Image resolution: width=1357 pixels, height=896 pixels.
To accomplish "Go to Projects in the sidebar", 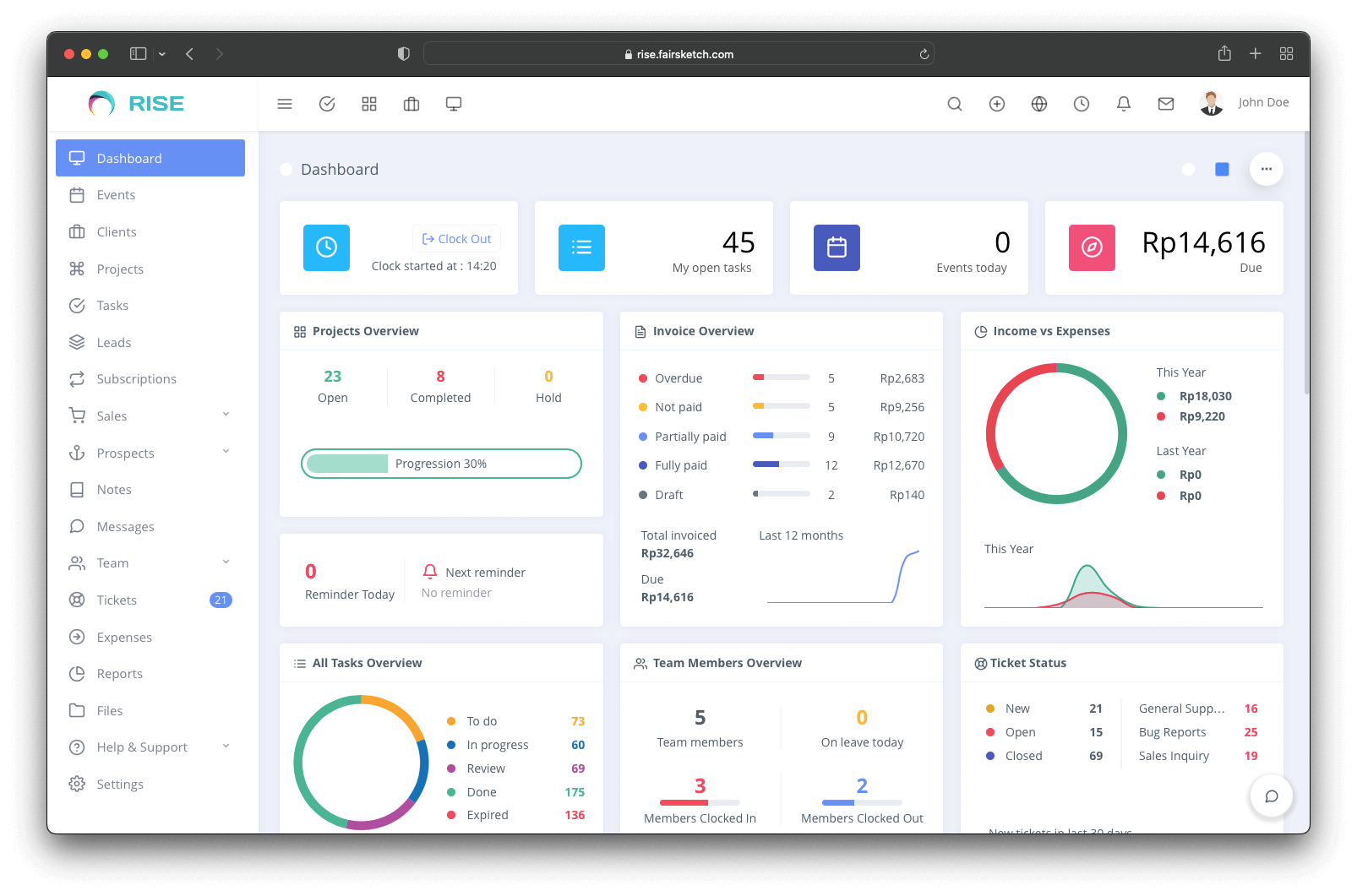I will click(120, 269).
